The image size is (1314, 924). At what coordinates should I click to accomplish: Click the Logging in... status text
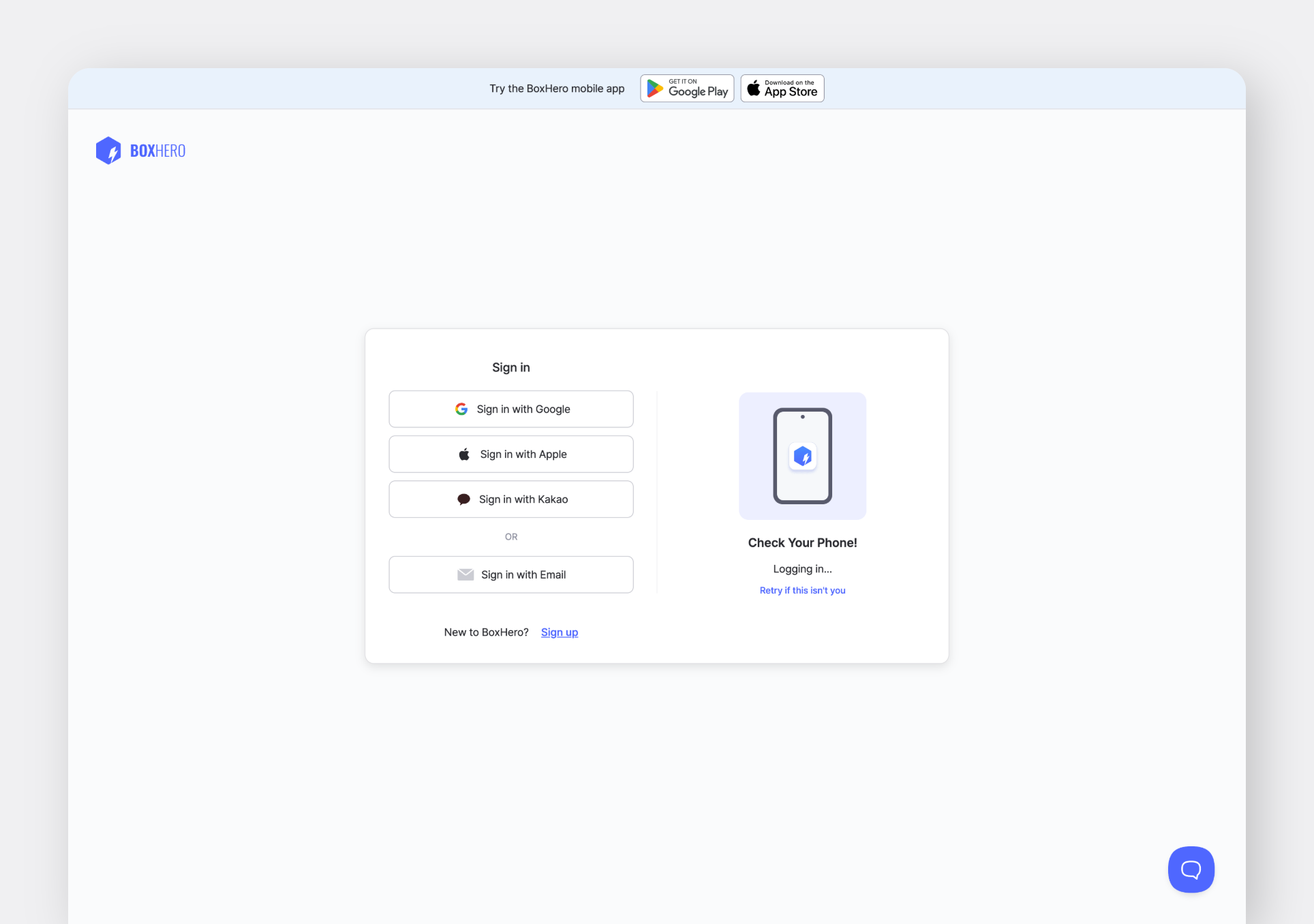[x=803, y=569]
